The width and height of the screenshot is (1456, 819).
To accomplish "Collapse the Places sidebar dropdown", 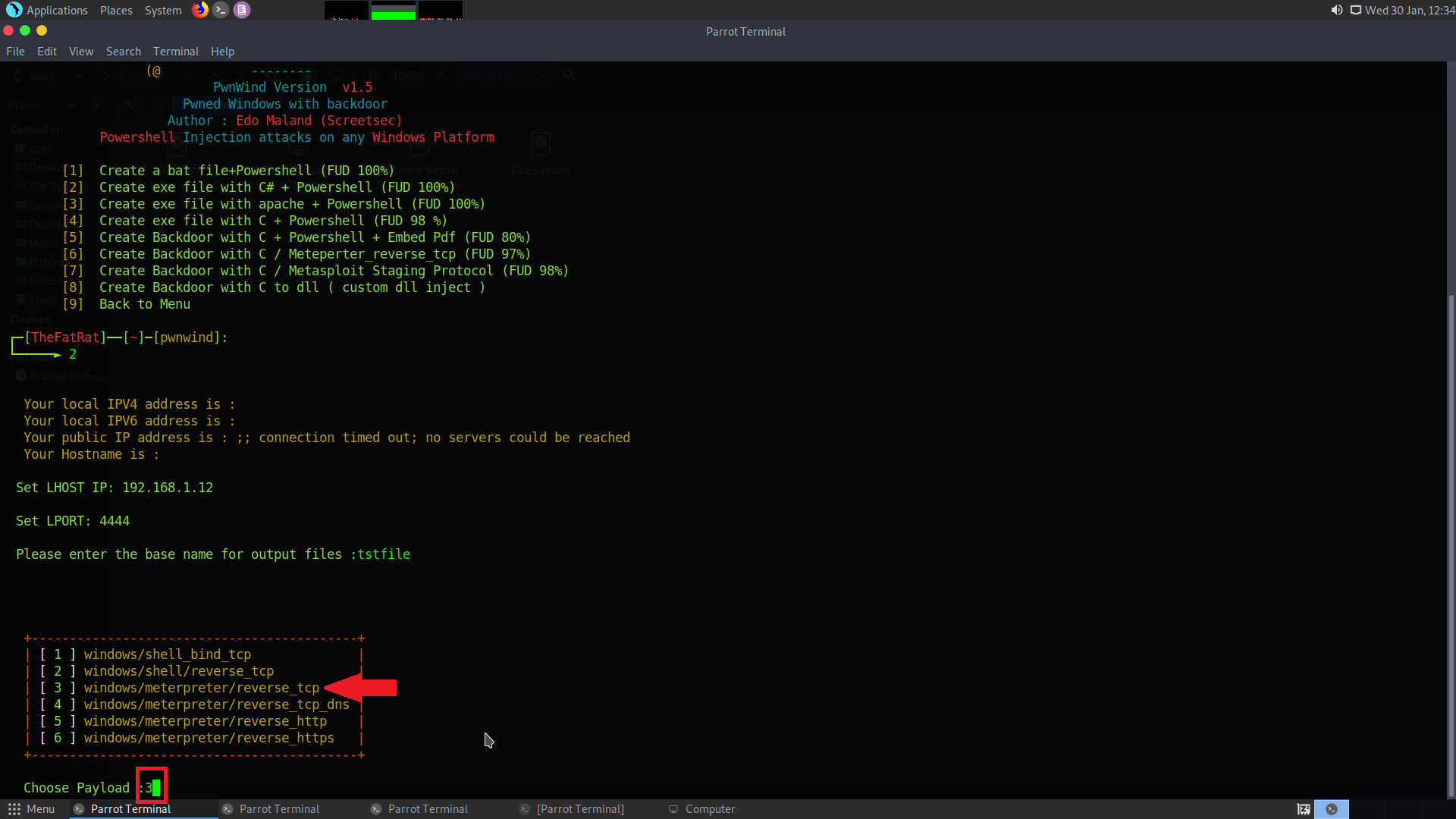I will [72, 105].
